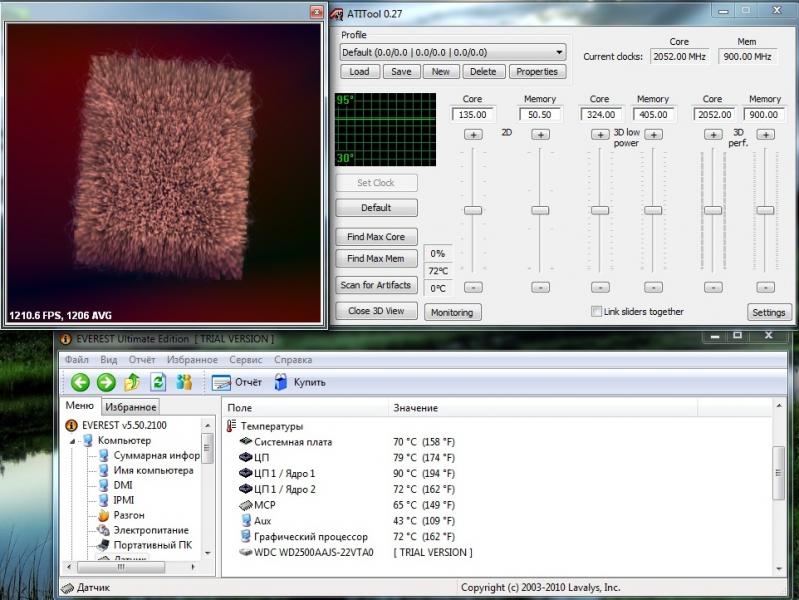This screenshot has height=600, width=799.
Task: Click the ЦП 1 / Ядро 1 chip icon
Action: pyautogui.click(x=246, y=473)
